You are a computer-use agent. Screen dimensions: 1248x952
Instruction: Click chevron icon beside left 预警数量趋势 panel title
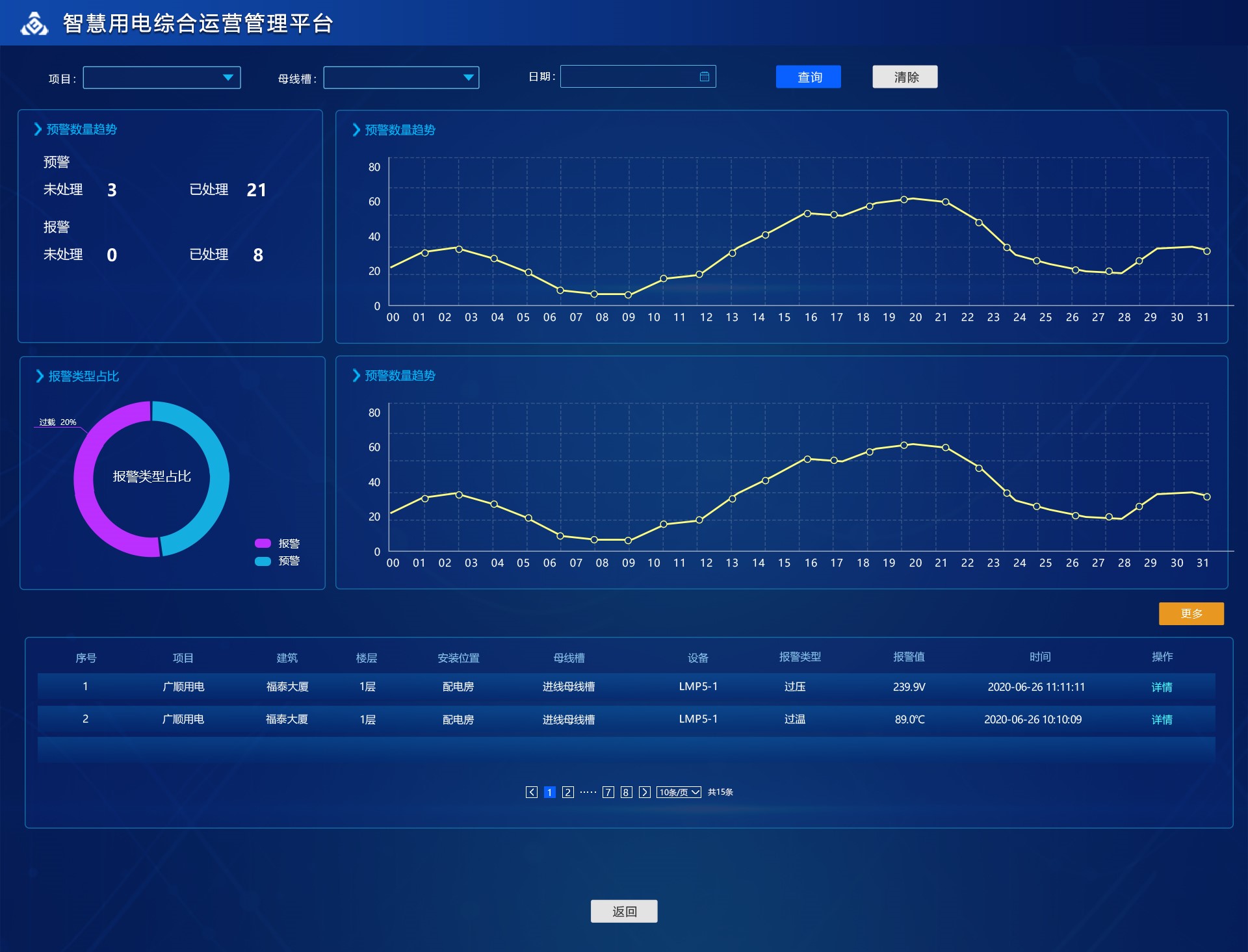point(38,129)
